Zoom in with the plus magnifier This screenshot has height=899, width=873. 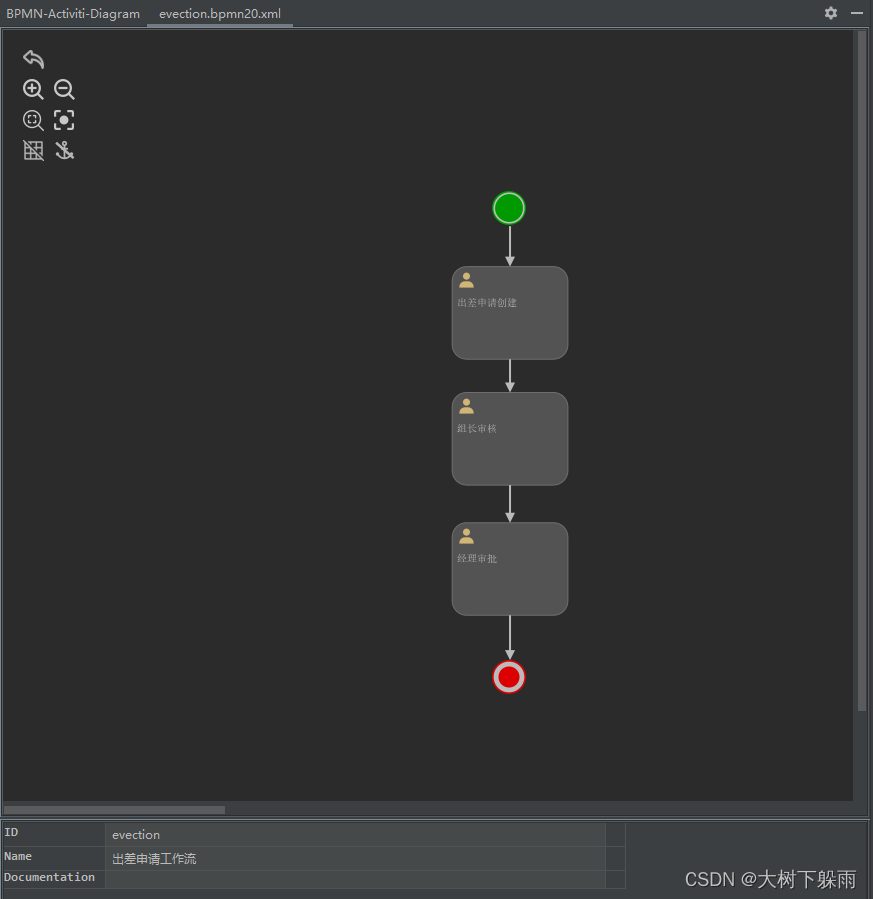[x=33, y=89]
